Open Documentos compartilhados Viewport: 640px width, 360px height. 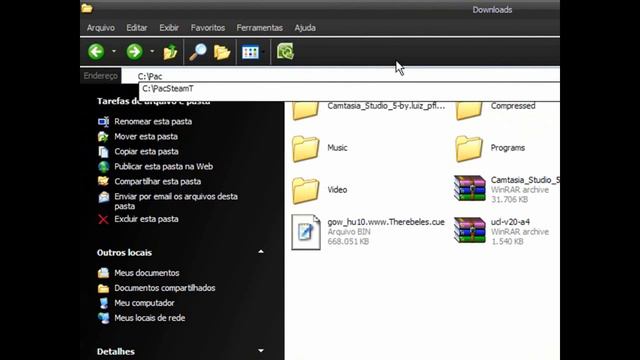click(x=164, y=288)
